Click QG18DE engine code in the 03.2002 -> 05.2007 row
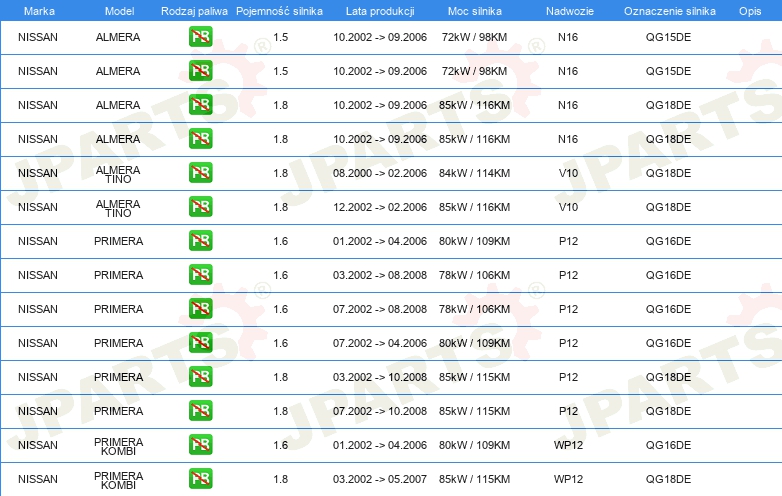Image resolution: width=782 pixels, height=496 pixels. coord(668,479)
